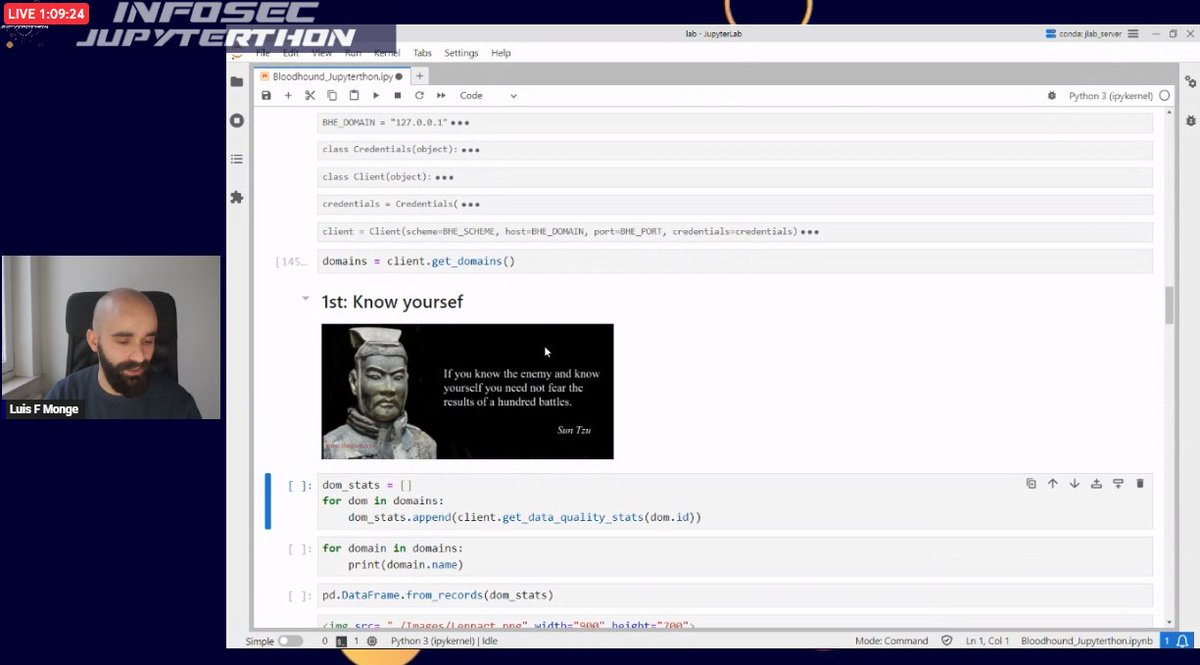Open the Running Terminals and Kernels sidebar icon
The image size is (1200, 665).
pos(237,120)
